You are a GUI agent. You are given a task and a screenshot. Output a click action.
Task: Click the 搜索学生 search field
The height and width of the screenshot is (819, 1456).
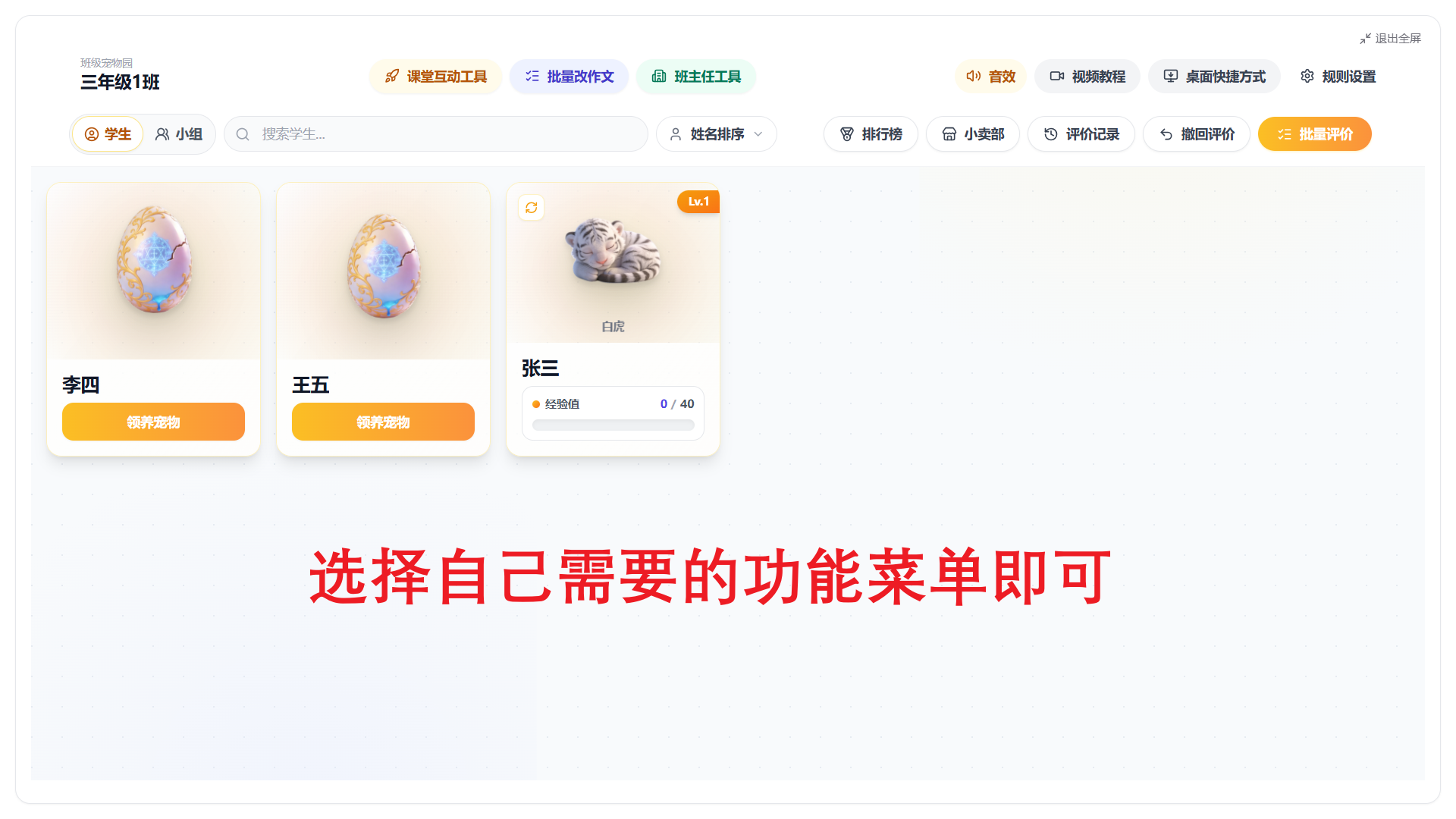[x=436, y=134]
